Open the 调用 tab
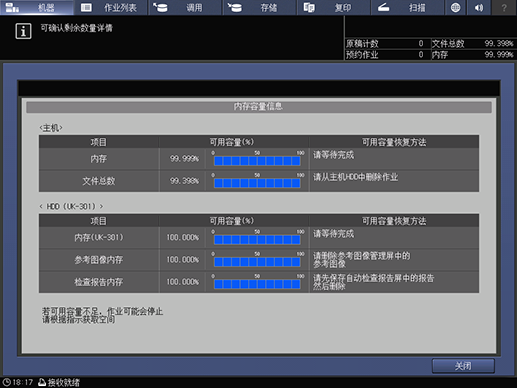The image size is (517, 388). (x=185, y=7)
